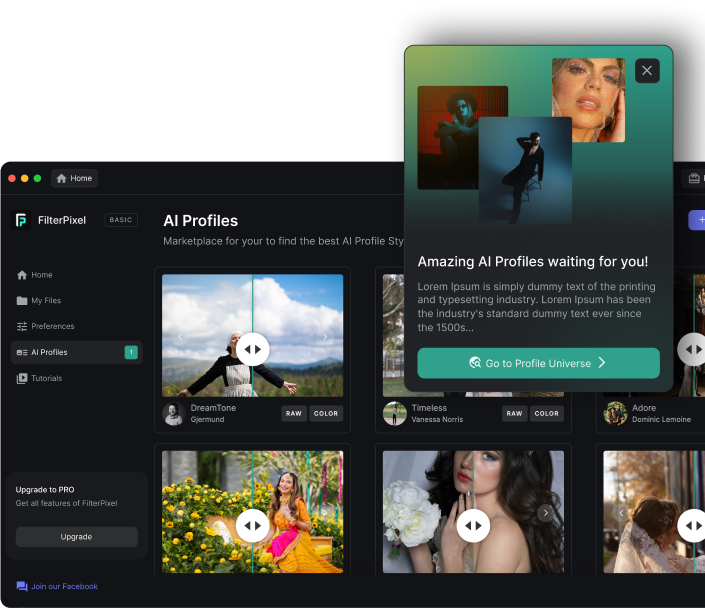
Task: Click the BASIC plan badge
Action: click(121, 220)
